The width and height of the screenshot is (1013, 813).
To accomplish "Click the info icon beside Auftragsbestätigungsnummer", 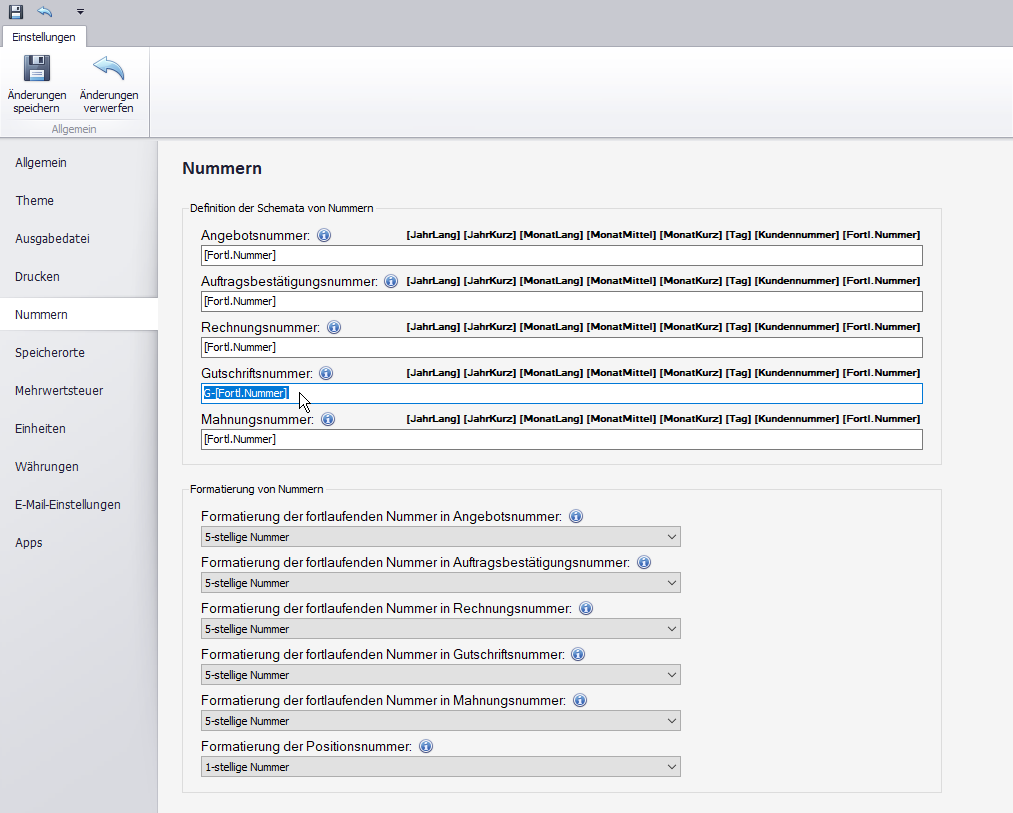I will (x=391, y=282).
